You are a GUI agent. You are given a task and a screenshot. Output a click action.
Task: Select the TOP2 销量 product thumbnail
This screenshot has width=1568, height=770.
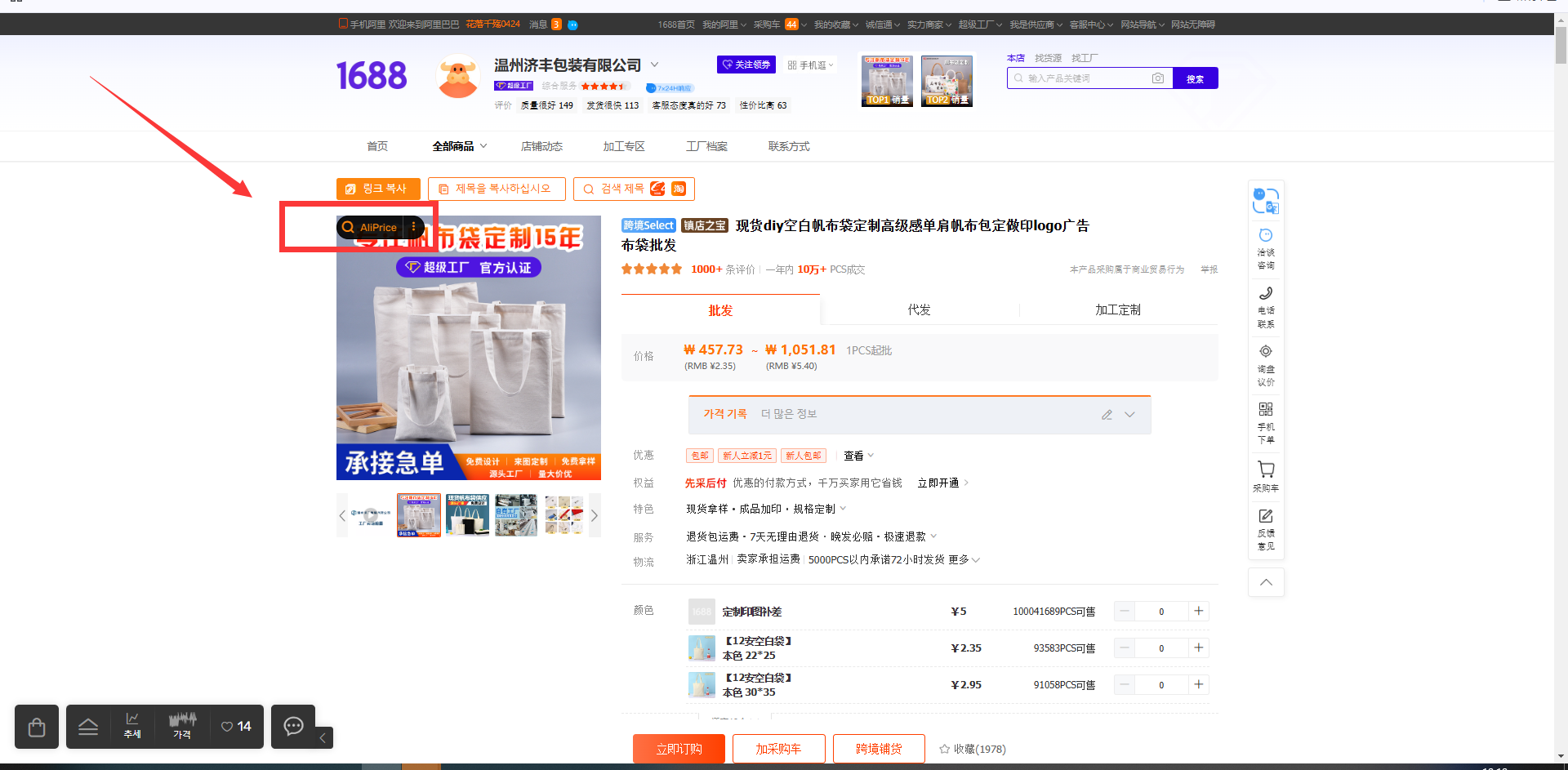pos(947,81)
